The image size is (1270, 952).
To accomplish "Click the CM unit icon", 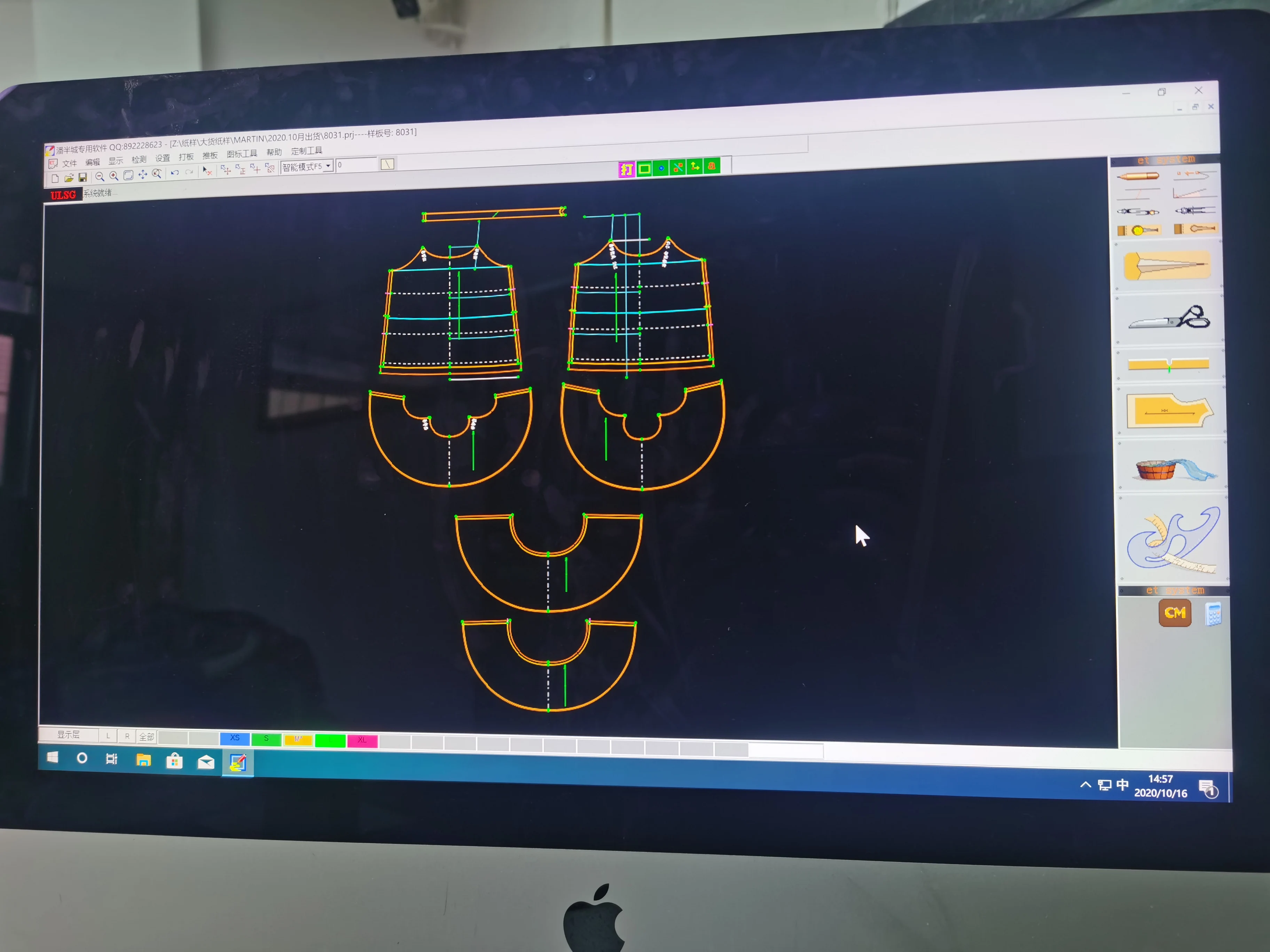I will coord(1175,613).
